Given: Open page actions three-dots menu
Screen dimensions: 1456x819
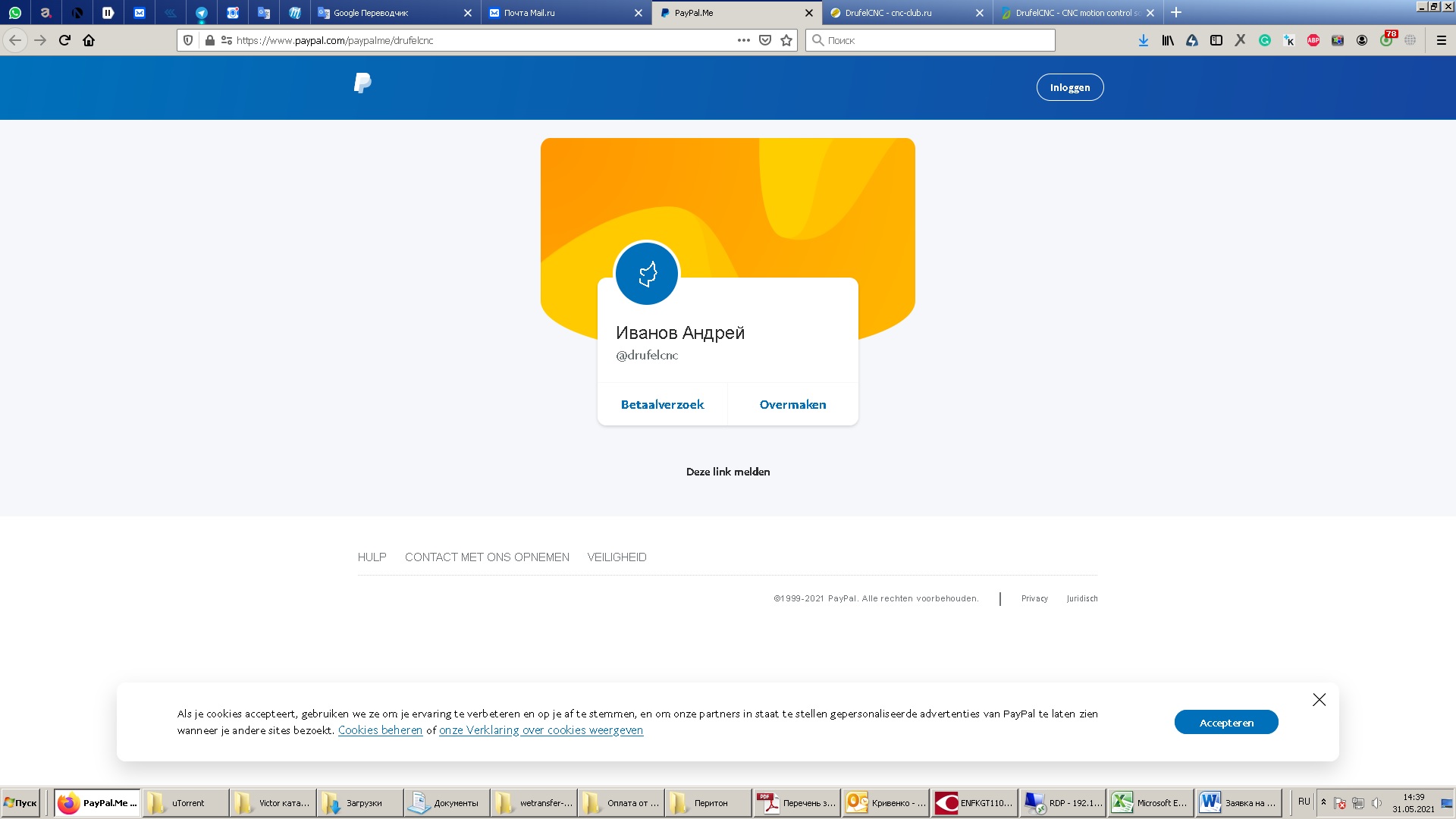Looking at the screenshot, I should click(743, 40).
